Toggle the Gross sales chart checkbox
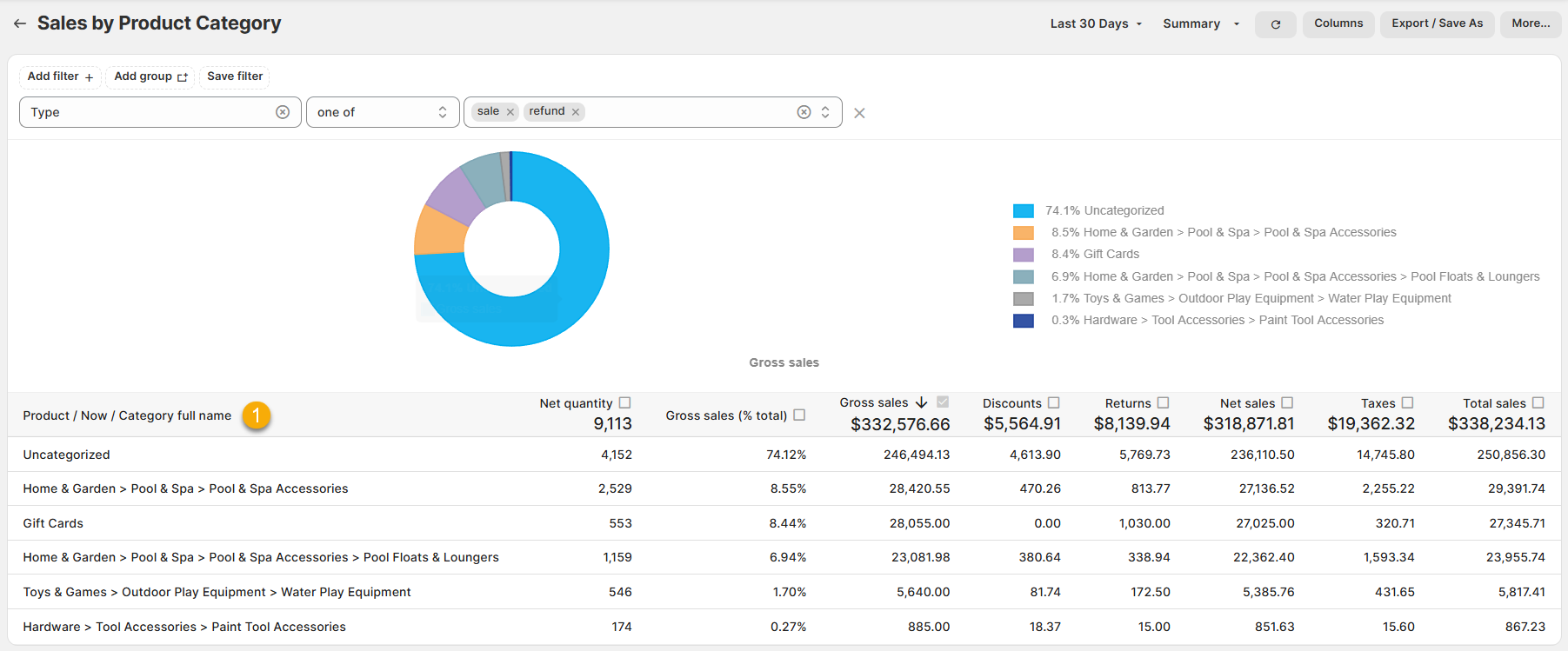The width and height of the screenshot is (1568, 651). coord(943,402)
